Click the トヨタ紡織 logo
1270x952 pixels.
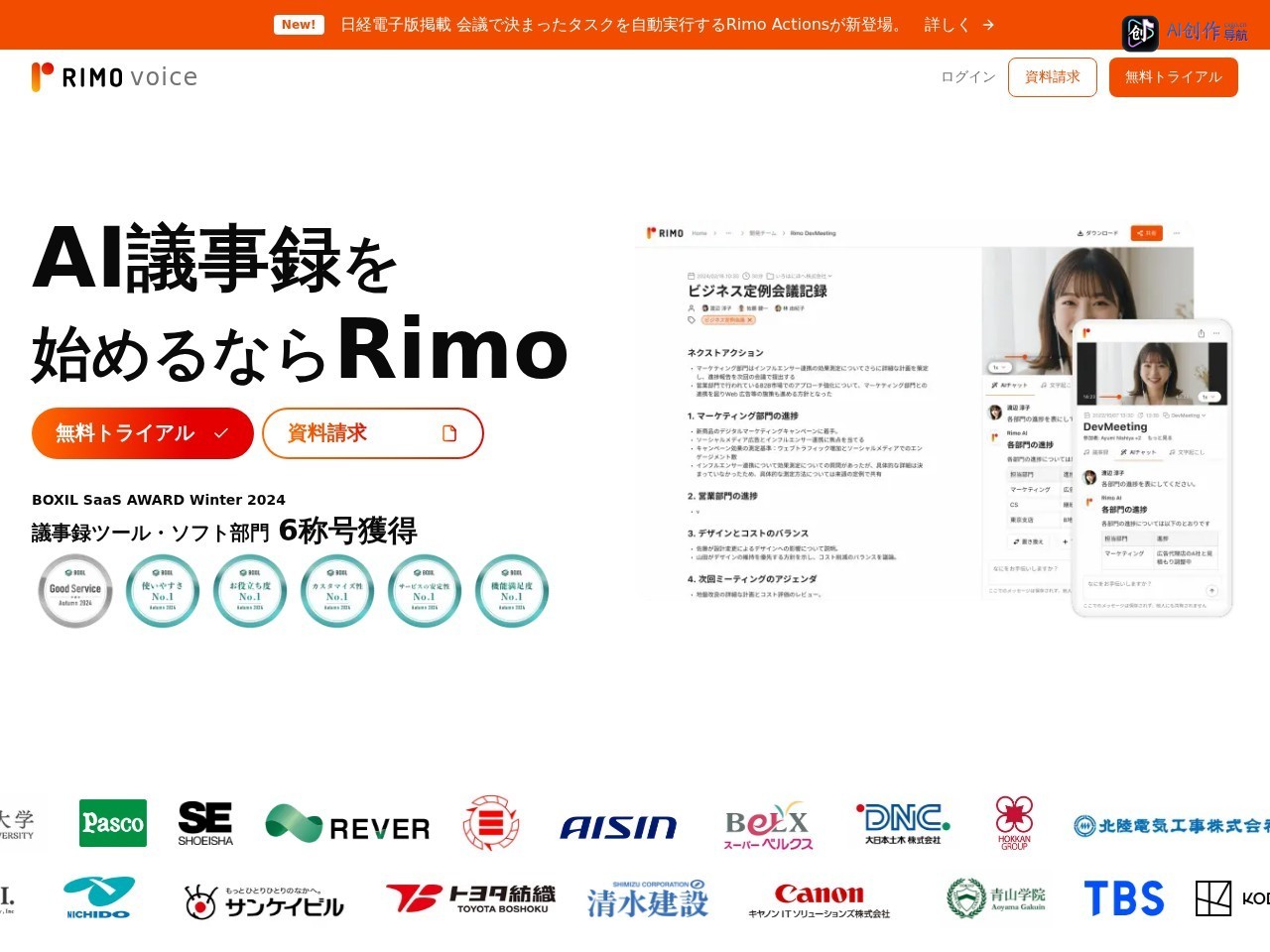pos(471,898)
